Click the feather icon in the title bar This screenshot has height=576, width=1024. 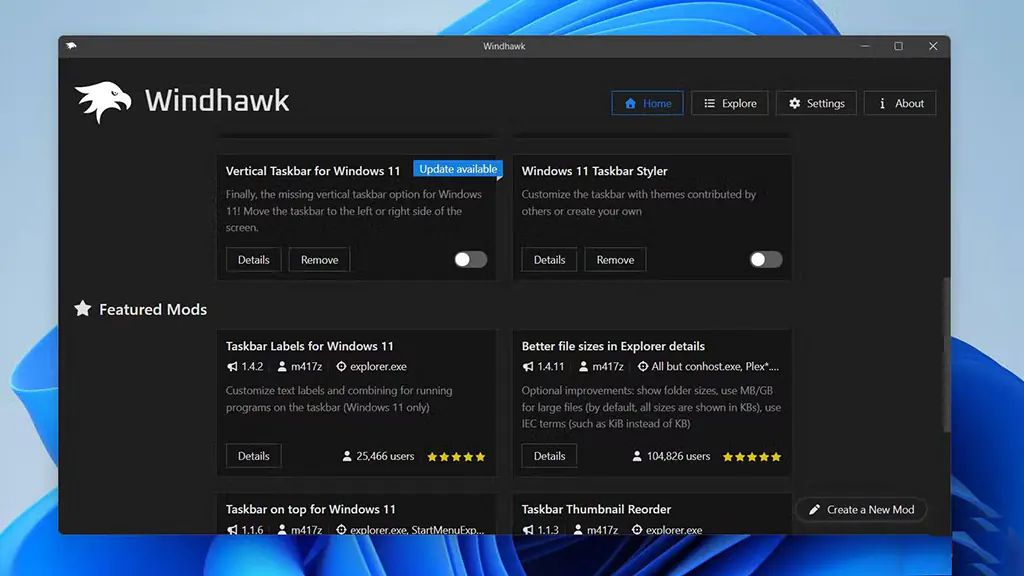70,46
